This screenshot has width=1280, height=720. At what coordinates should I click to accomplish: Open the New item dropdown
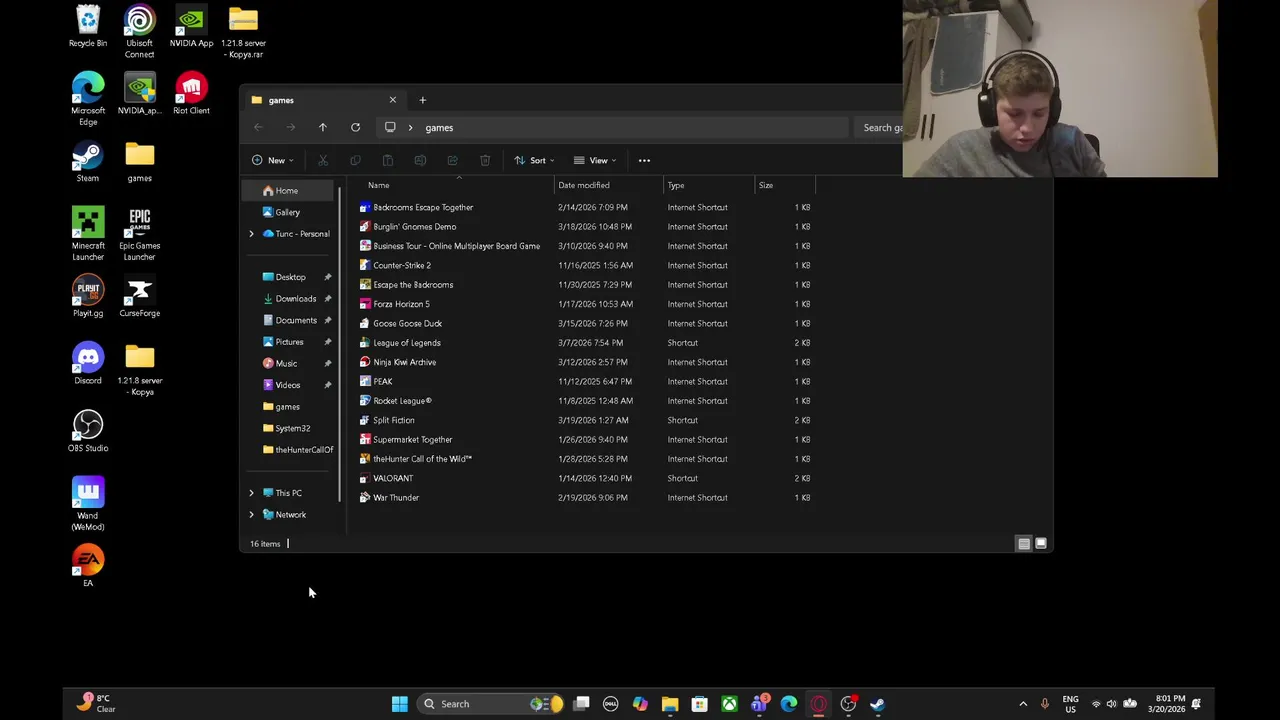click(x=273, y=160)
